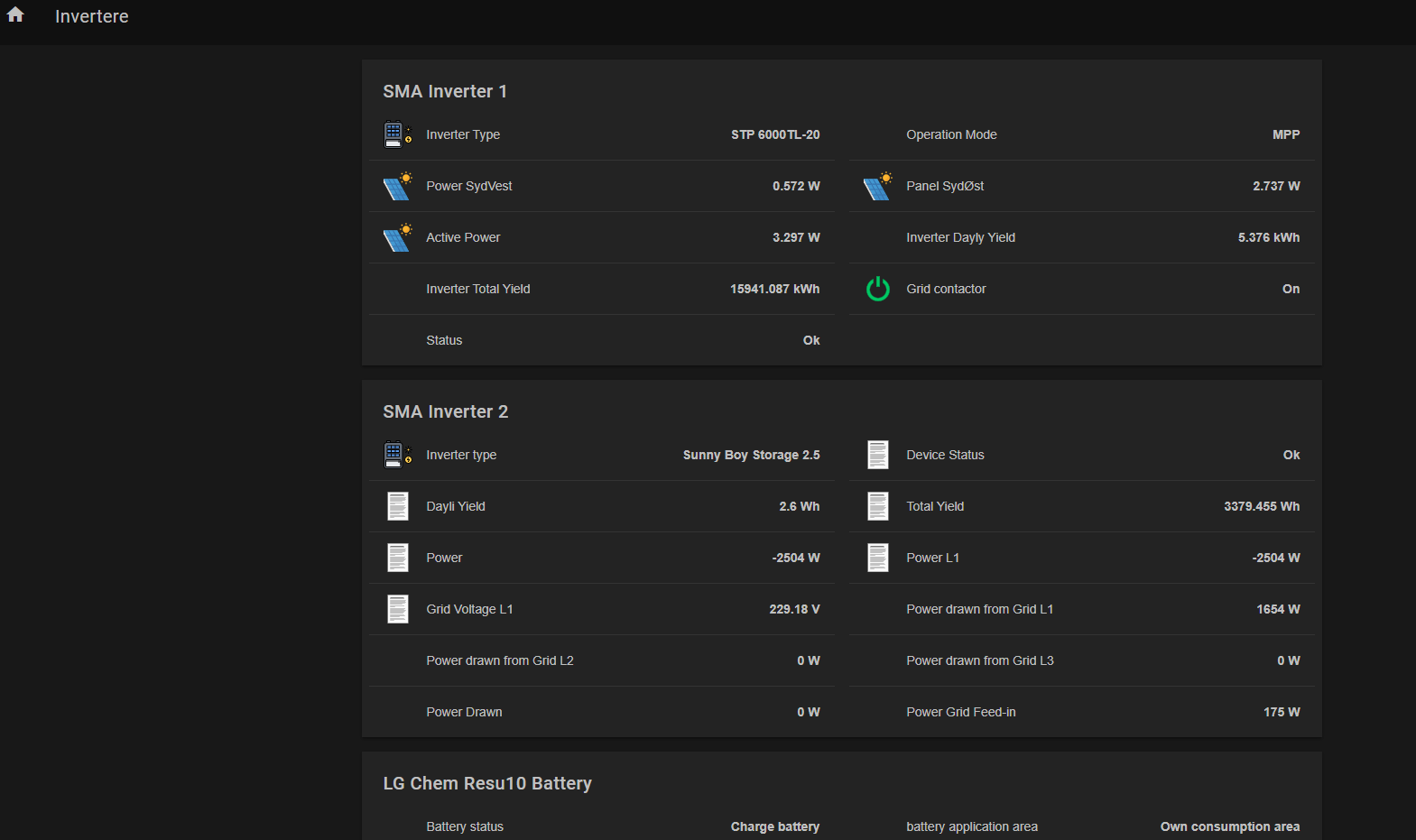Click the Panel SydØst solar panel icon
Viewport: 1416px width, 840px height.
[877, 186]
